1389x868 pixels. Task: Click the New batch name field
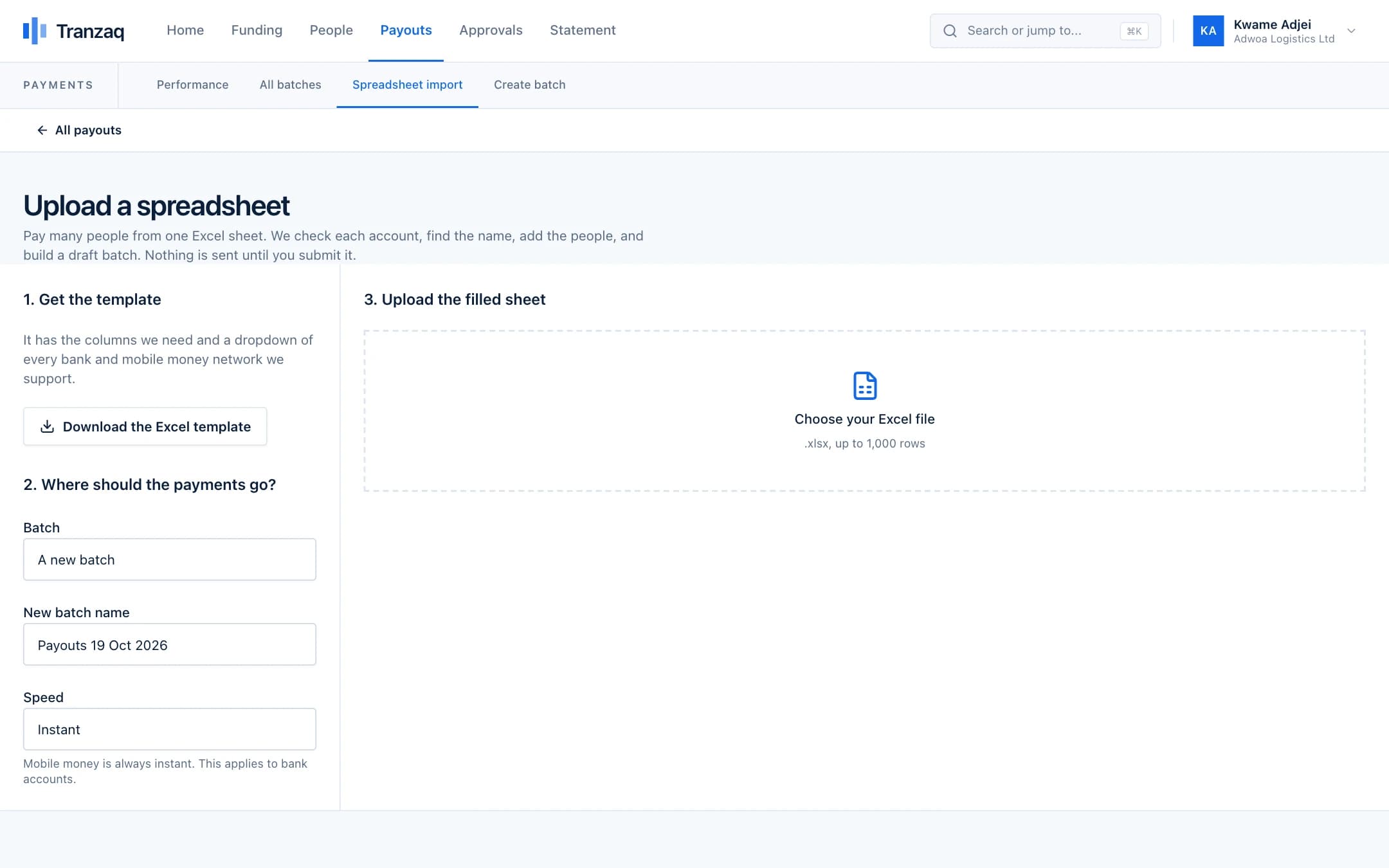coord(170,644)
